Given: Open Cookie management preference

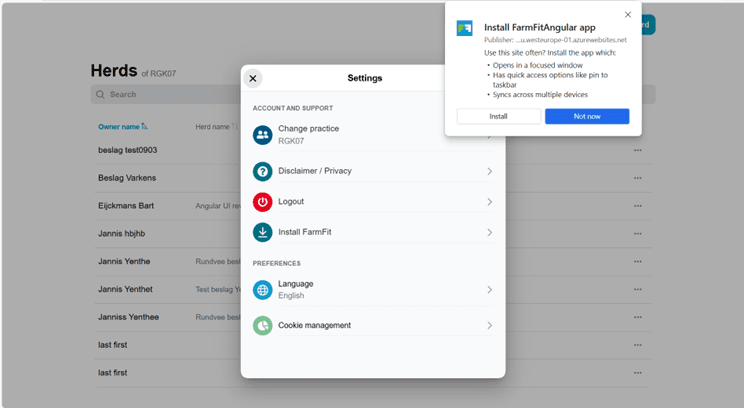Looking at the screenshot, I should coord(372,325).
